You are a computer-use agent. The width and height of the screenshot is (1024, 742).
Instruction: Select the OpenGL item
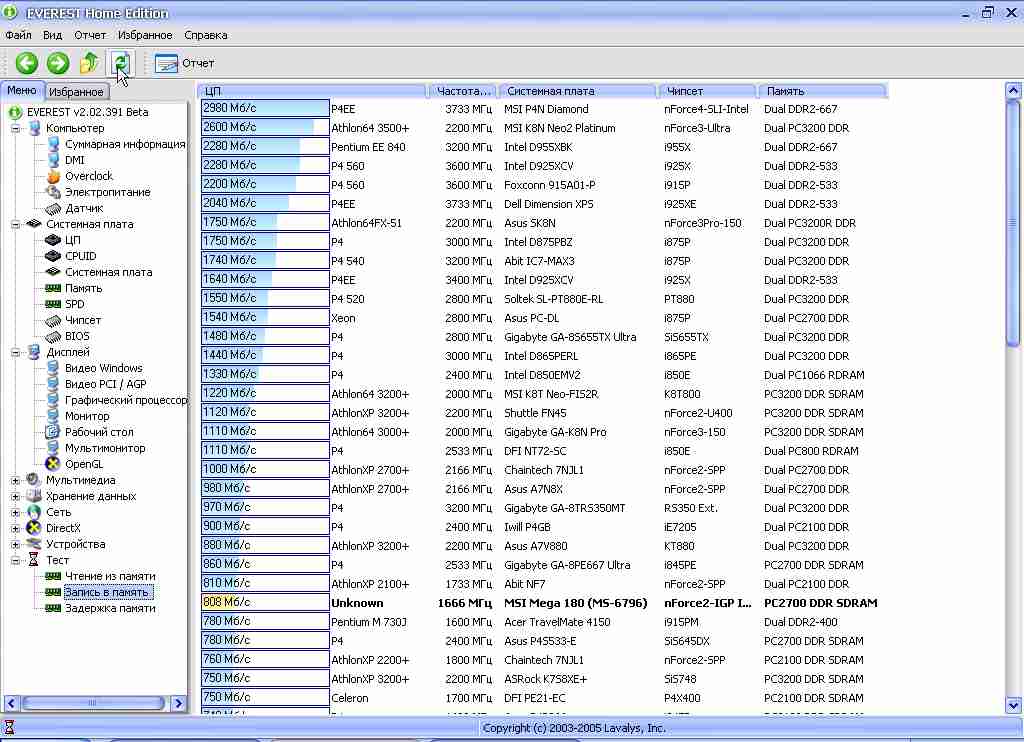point(84,464)
